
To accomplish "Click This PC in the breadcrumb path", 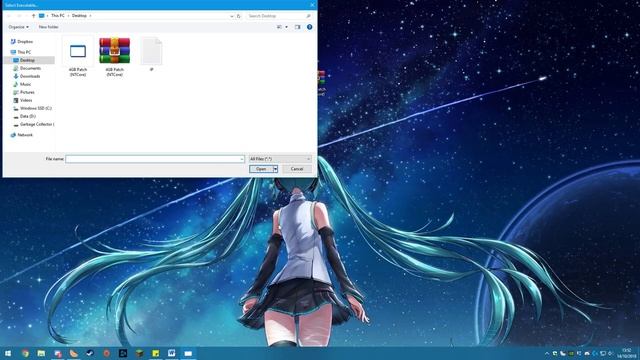I will pos(58,16).
